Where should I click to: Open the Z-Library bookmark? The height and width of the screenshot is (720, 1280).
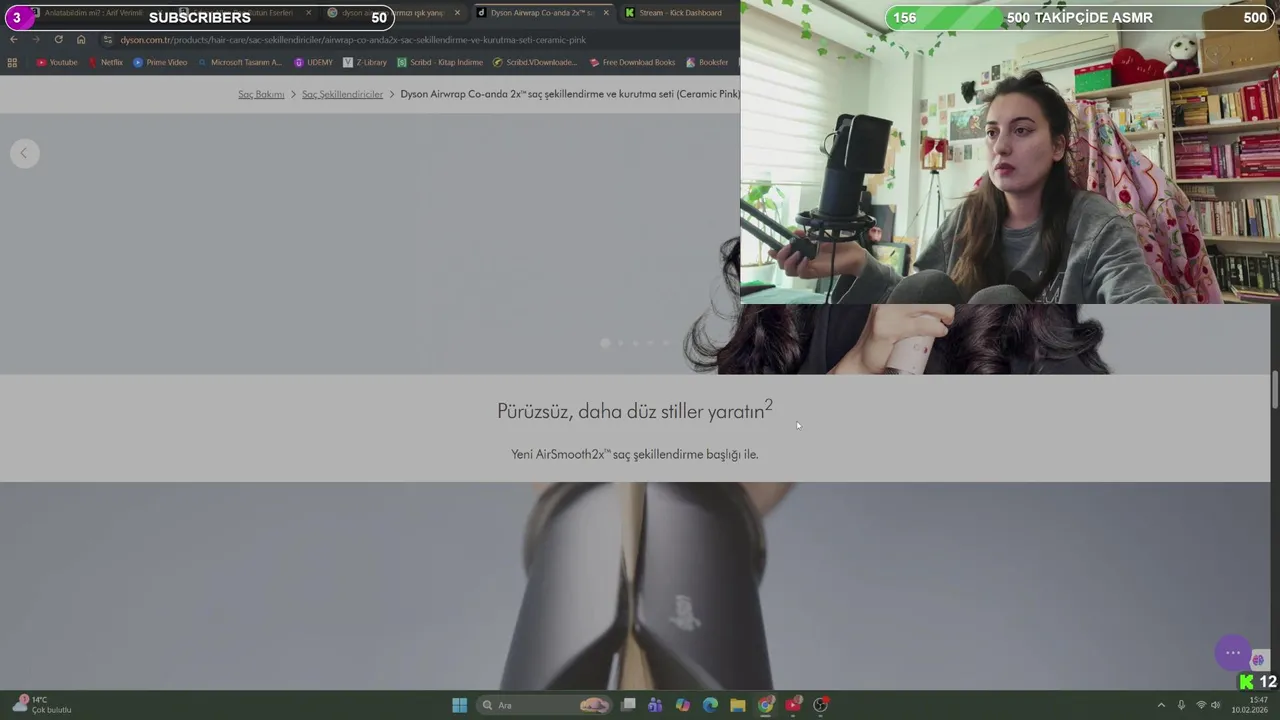[365, 62]
